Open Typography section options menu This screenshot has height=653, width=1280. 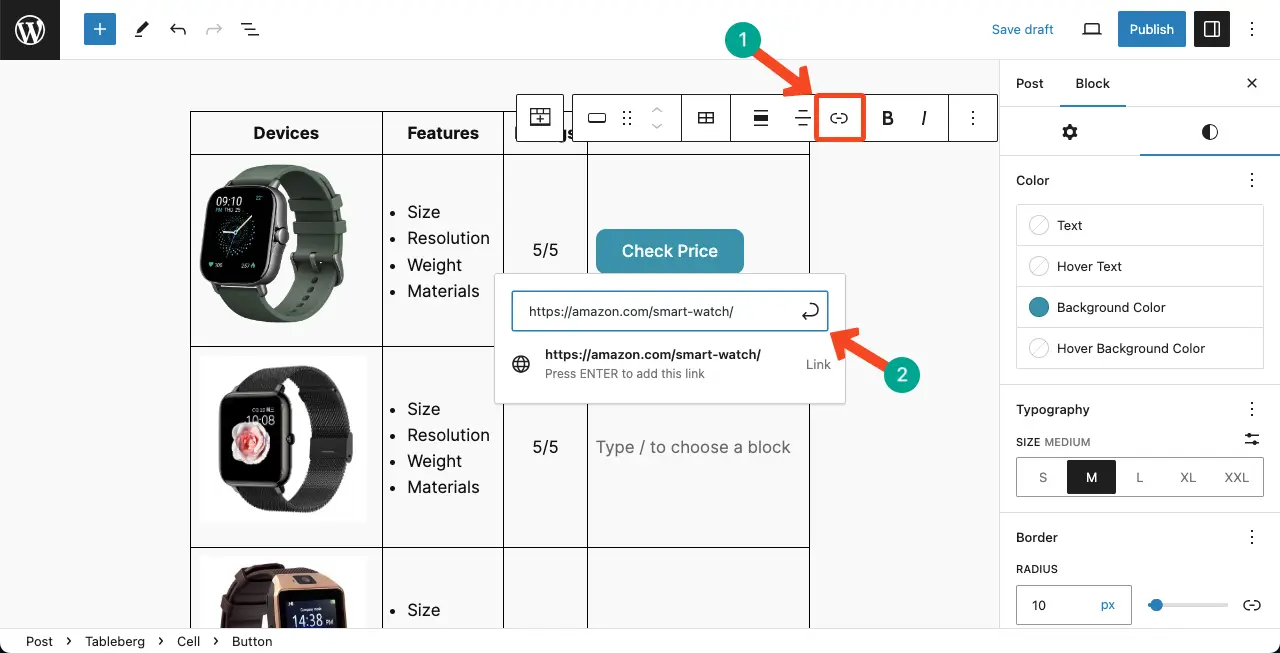tap(1252, 409)
